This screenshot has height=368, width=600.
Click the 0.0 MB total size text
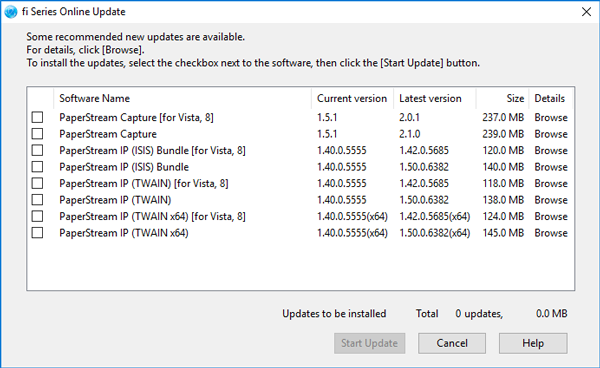(x=551, y=314)
